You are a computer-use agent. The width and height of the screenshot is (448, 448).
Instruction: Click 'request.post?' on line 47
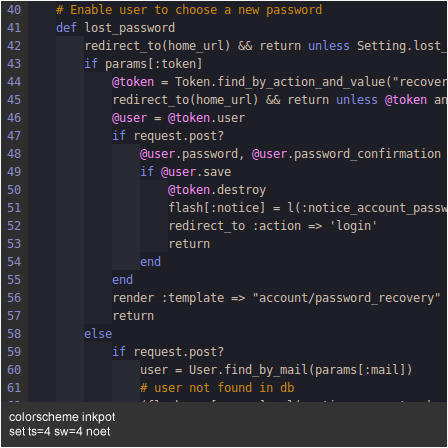point(179,136)
